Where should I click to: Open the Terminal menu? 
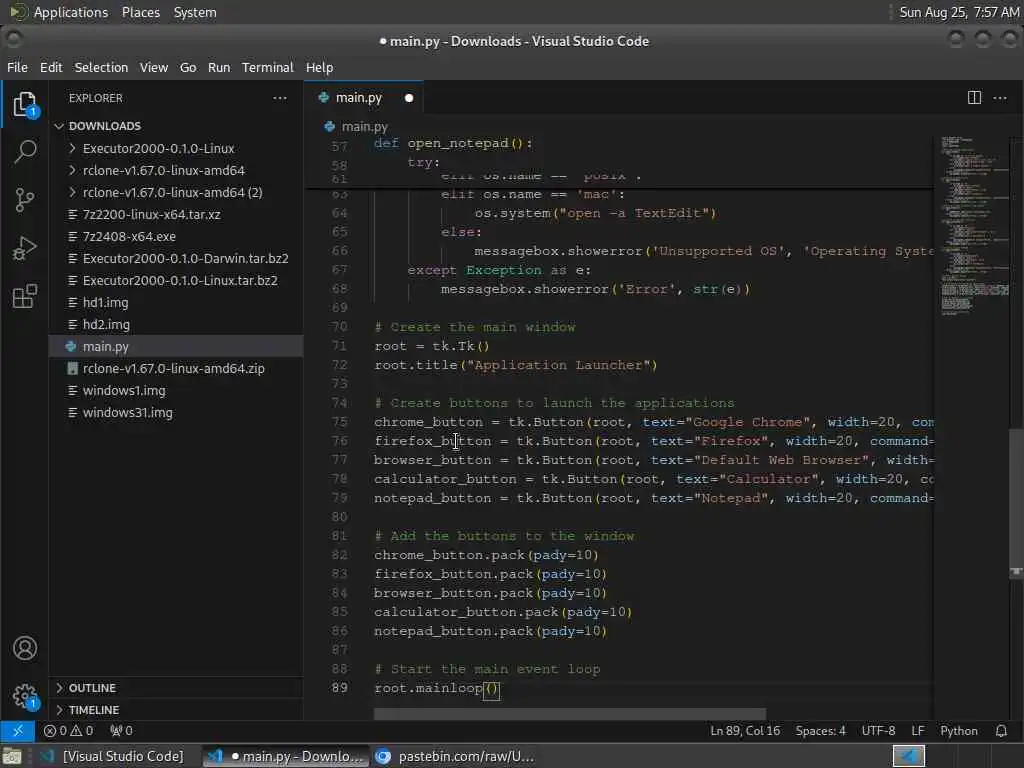click(x=268, y=67)
